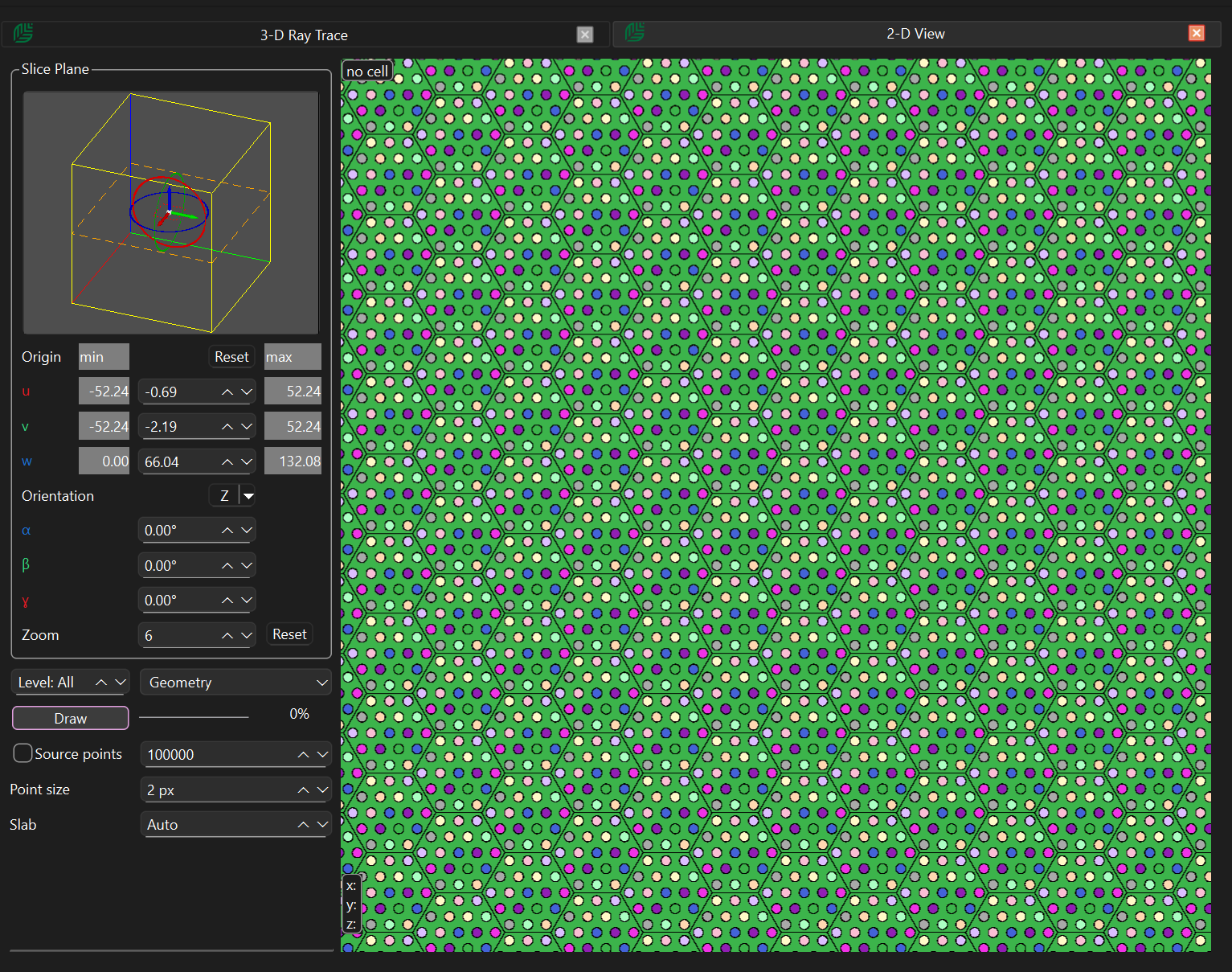Decrease the gamma angle
This screenshot has height=972, width=1232.
tap(247, 600)
